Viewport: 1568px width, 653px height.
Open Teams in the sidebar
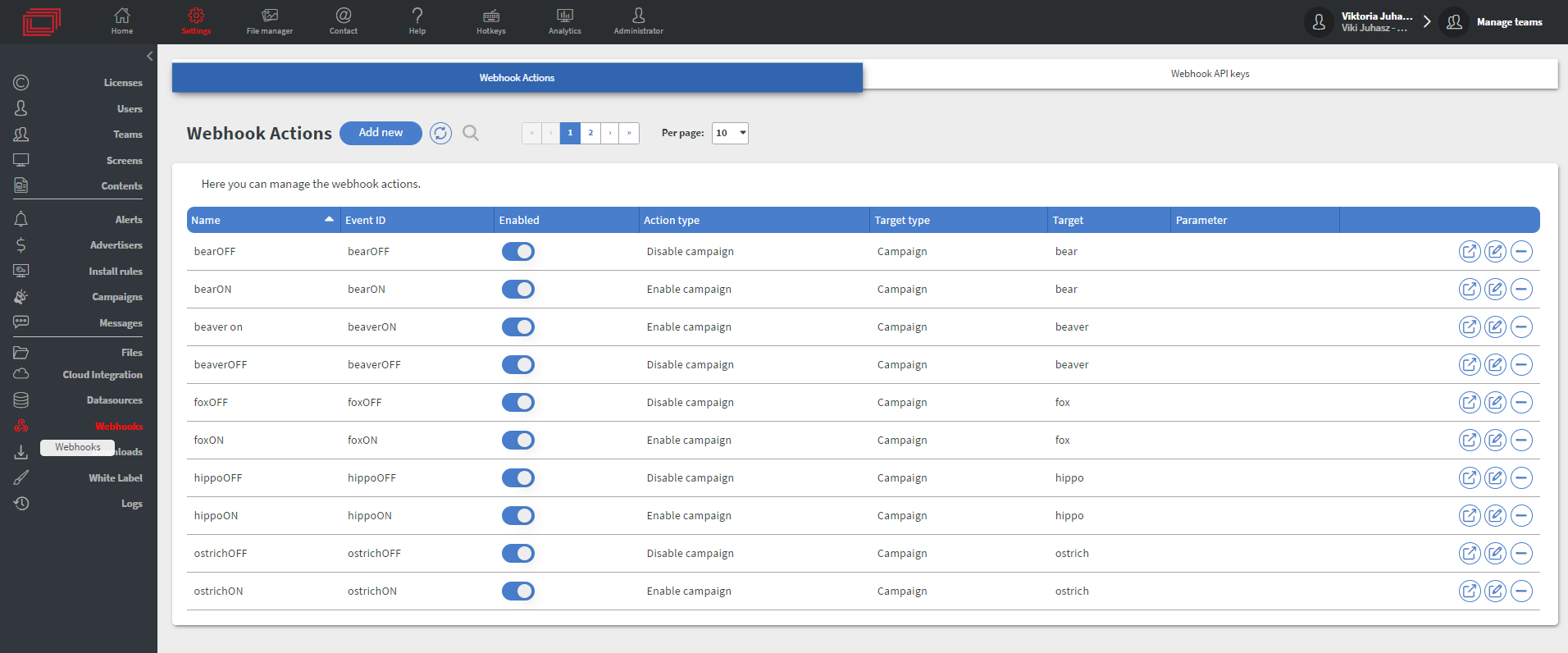128,135
